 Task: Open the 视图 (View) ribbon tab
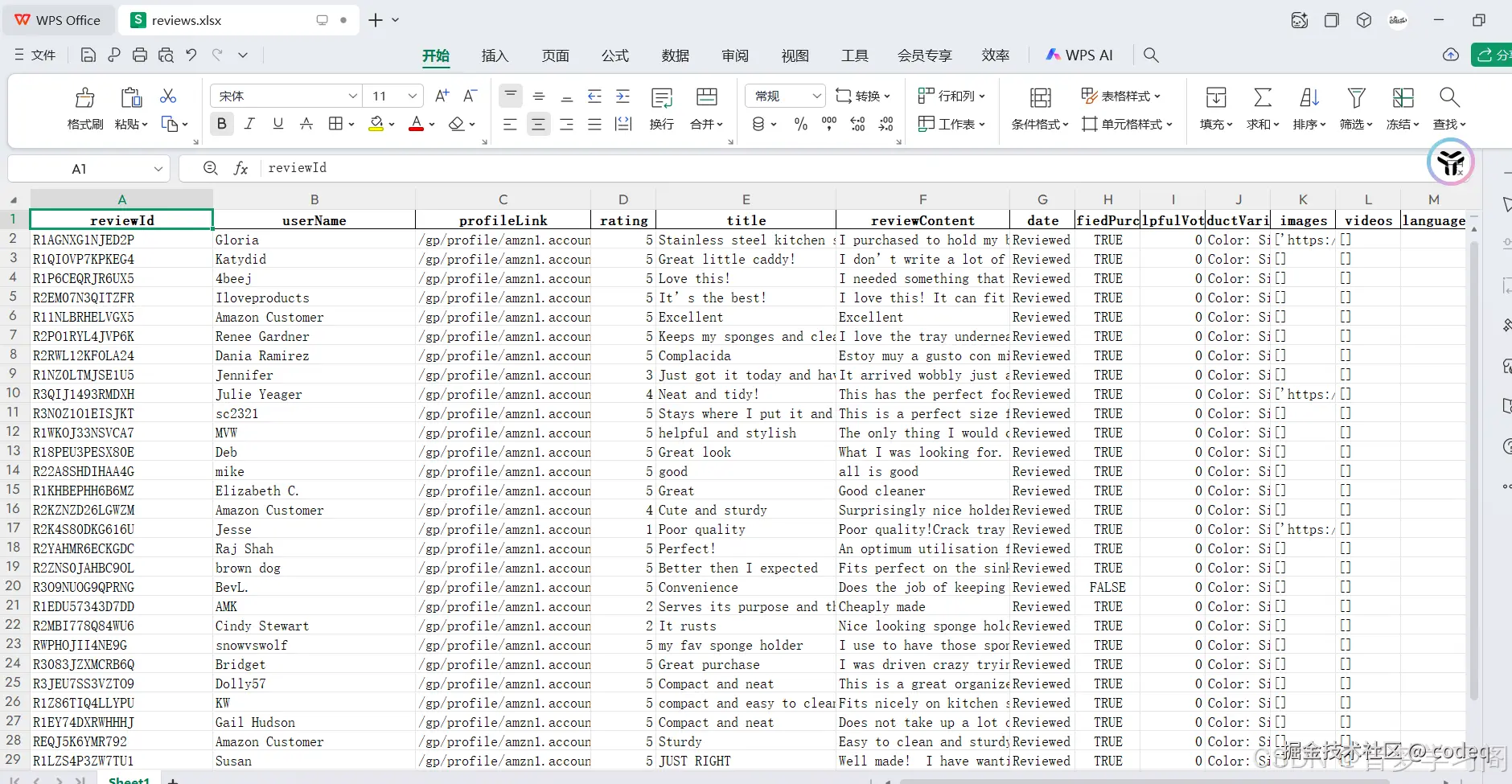795,55
